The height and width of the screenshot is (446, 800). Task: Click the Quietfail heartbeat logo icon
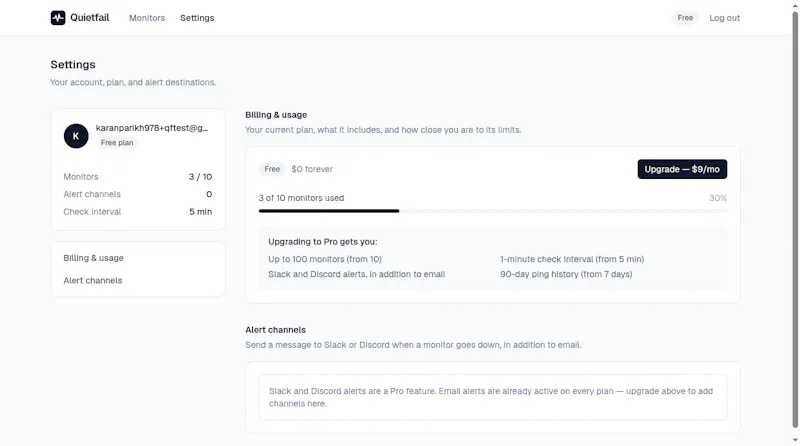58,18
